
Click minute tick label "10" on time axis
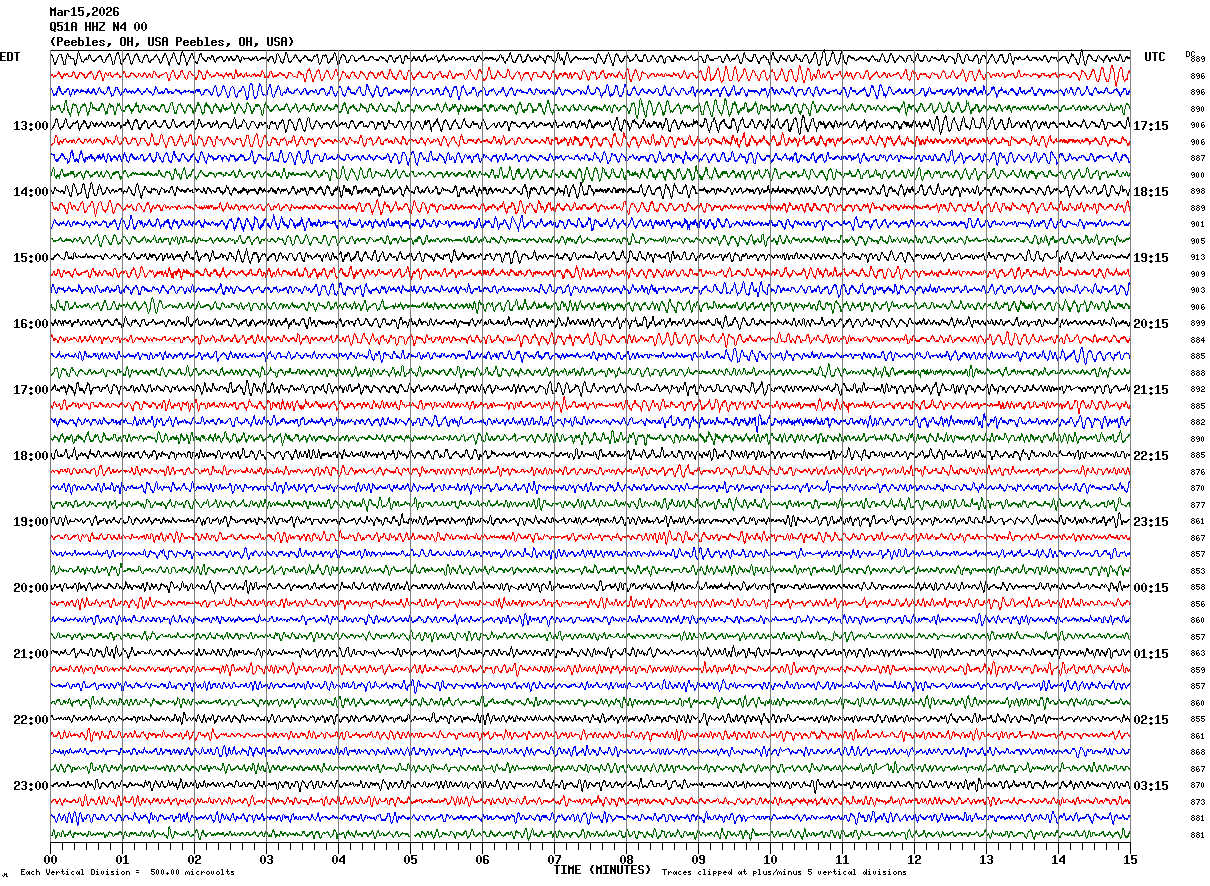[770, 859]
